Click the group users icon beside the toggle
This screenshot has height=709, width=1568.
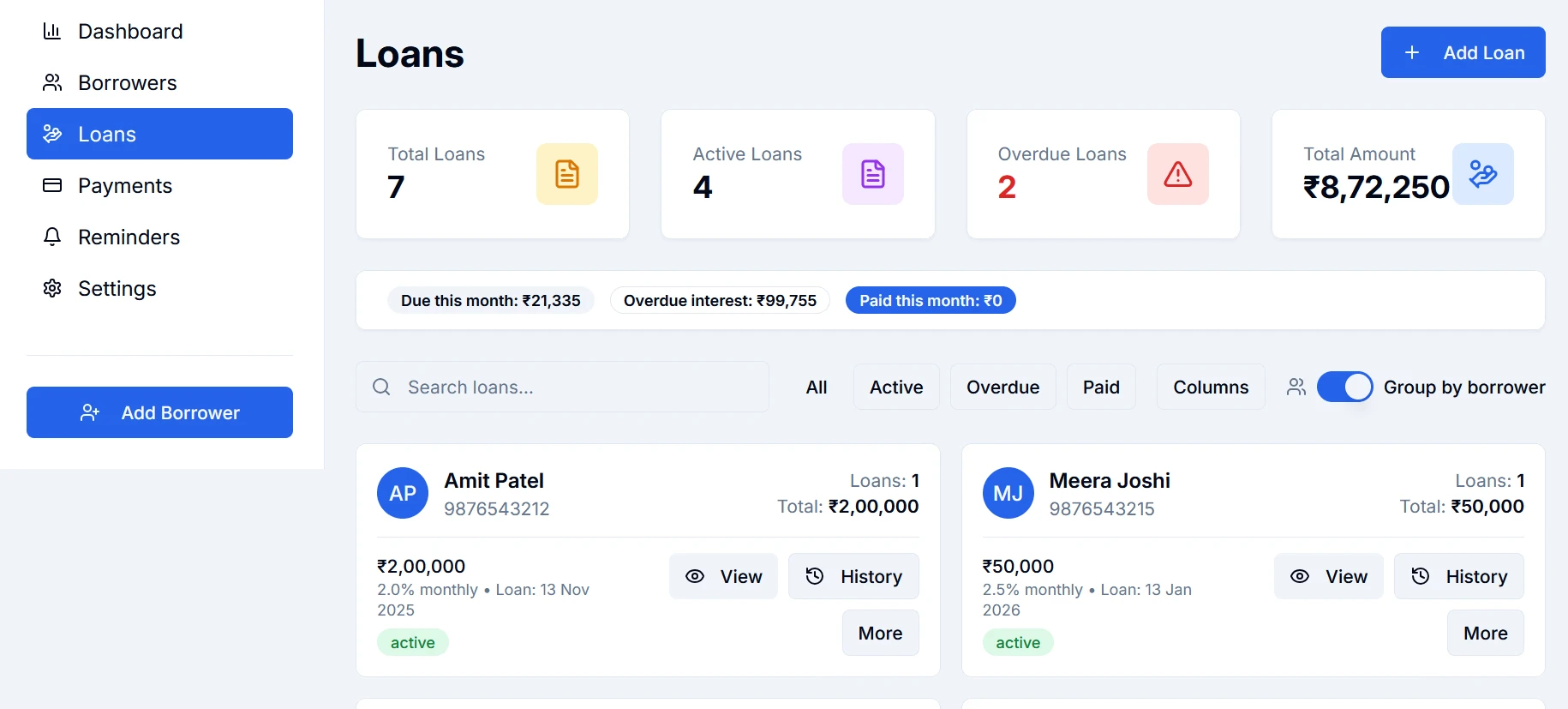point(1296,387)
